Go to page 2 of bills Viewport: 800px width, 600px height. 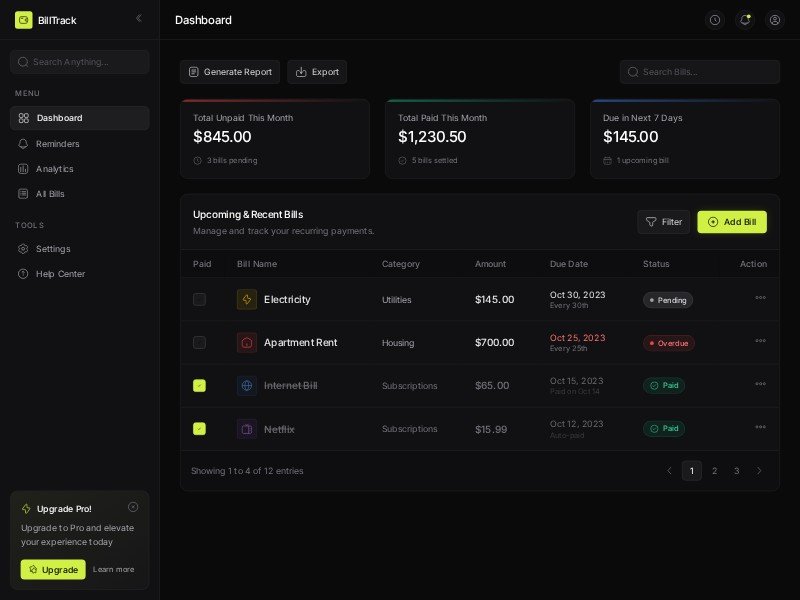[x=714, y=471]
